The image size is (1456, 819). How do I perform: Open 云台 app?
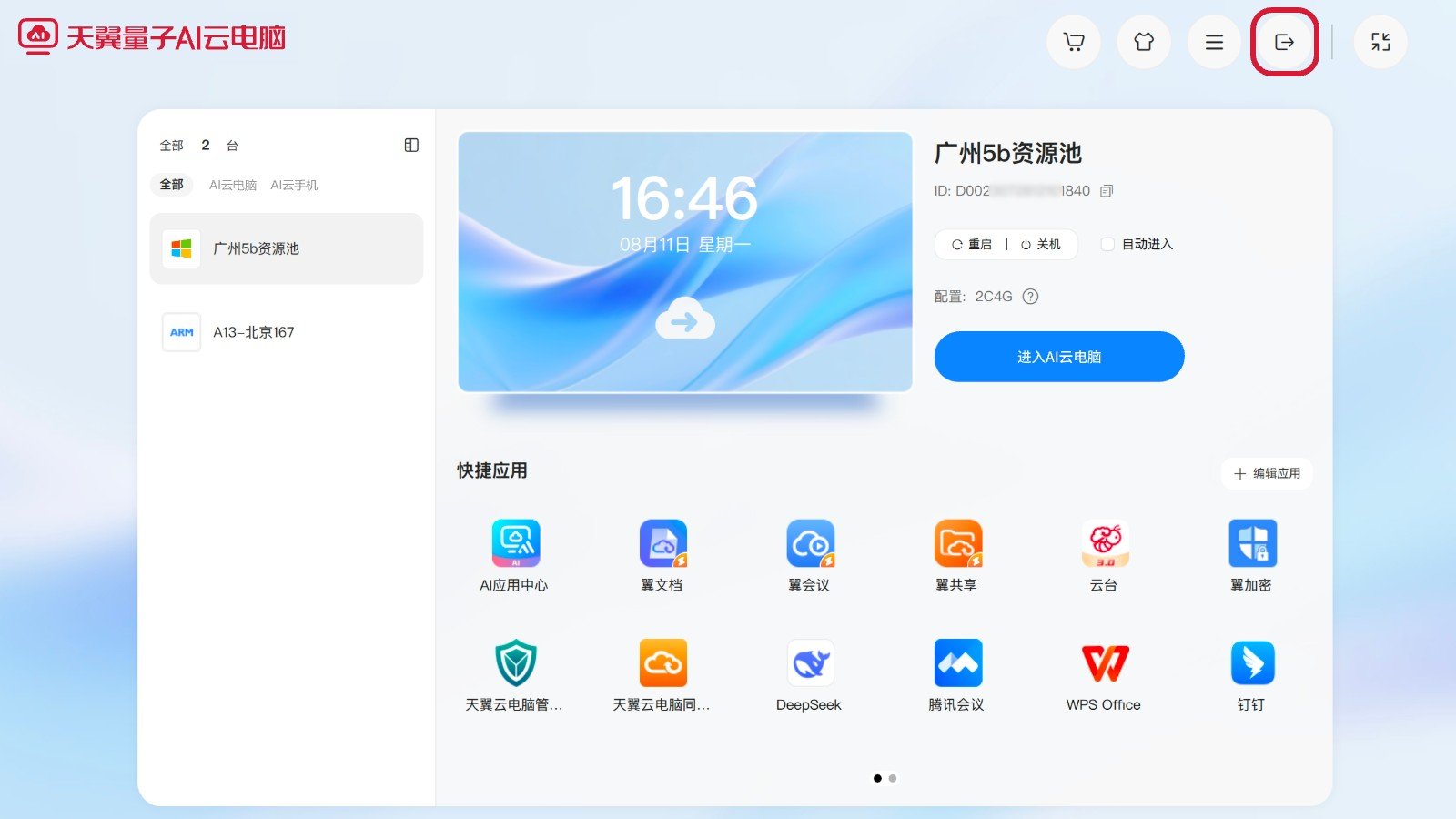pyautogui.click(x=1105, y=556)
